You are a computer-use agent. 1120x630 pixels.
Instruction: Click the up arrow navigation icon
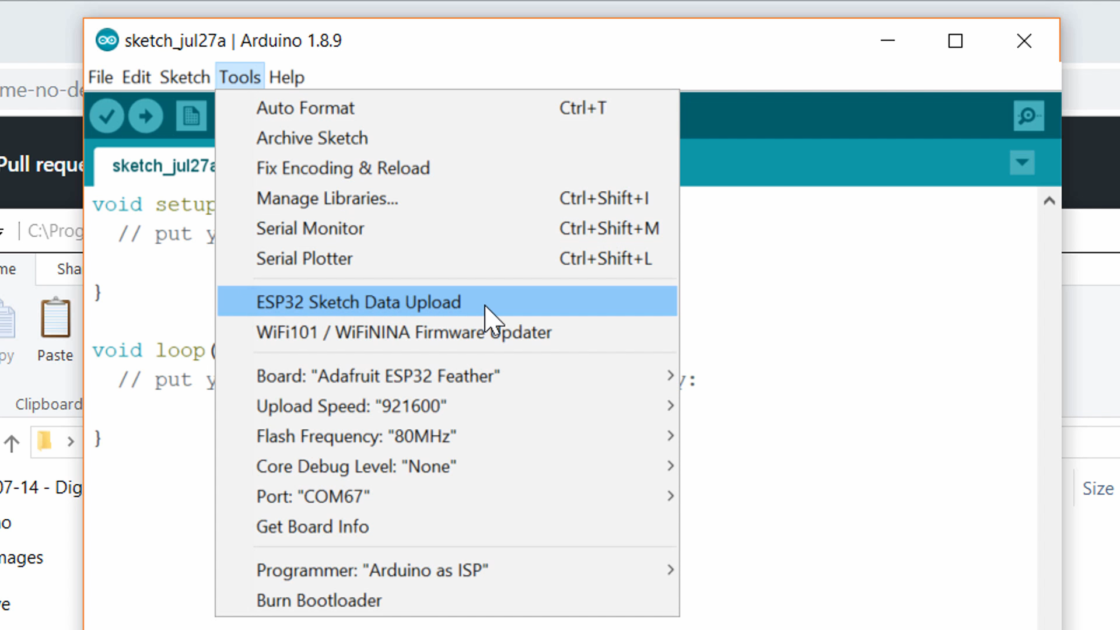pyautogui.click(x=12, y=442)
